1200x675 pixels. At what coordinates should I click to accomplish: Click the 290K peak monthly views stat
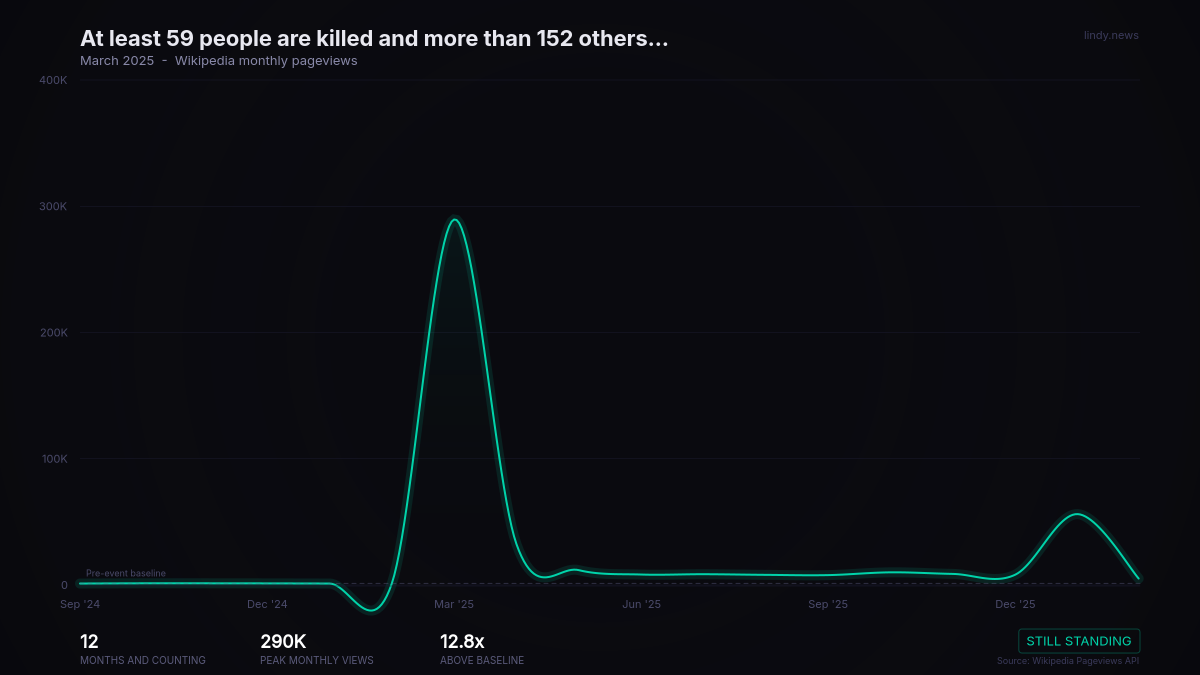[283, 642]
